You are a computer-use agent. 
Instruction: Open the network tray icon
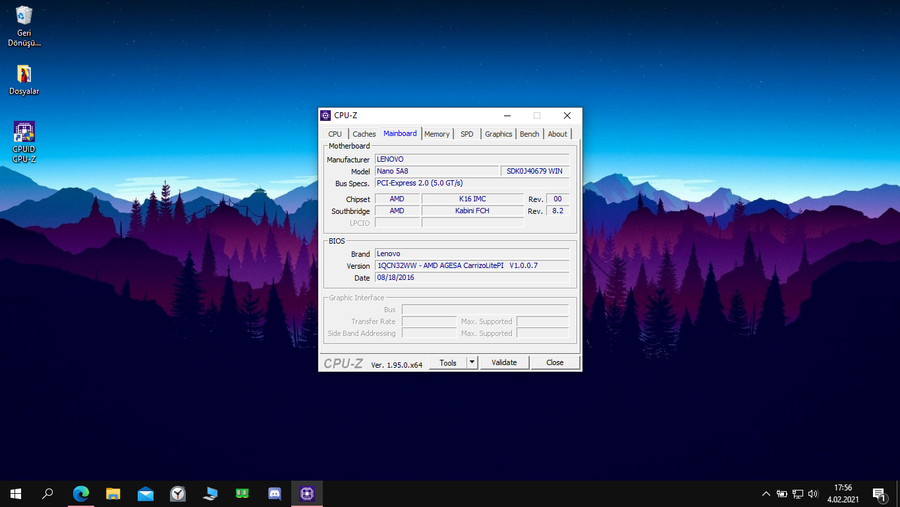click(797, 494)
